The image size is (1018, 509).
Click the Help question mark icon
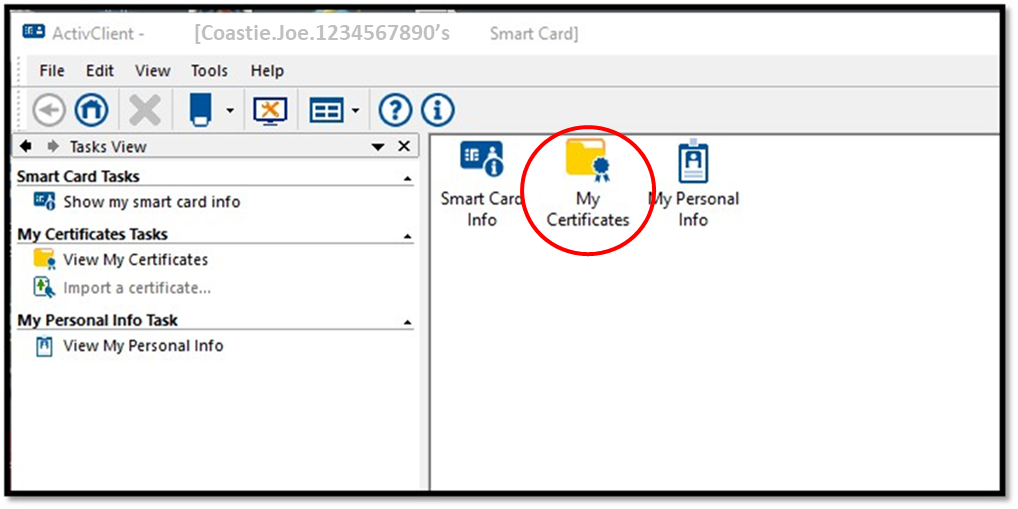click(395, 111)
